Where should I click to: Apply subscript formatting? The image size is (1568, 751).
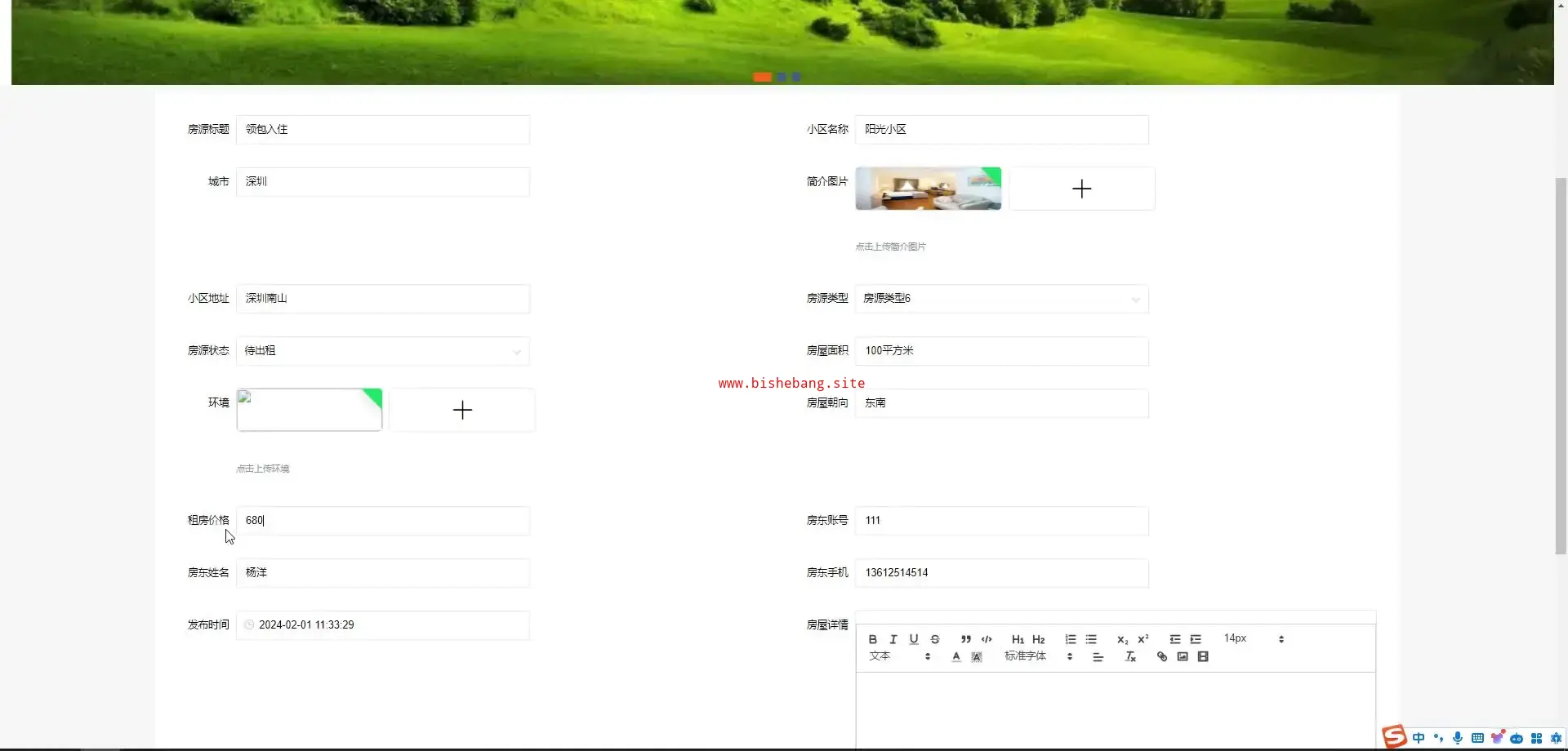(1122, 640)
